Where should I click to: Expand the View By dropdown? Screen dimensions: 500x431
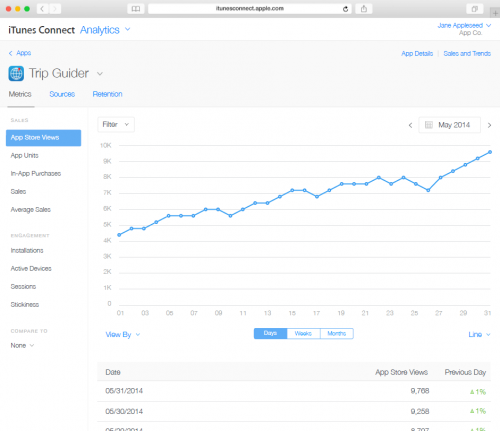coord(122,335)
